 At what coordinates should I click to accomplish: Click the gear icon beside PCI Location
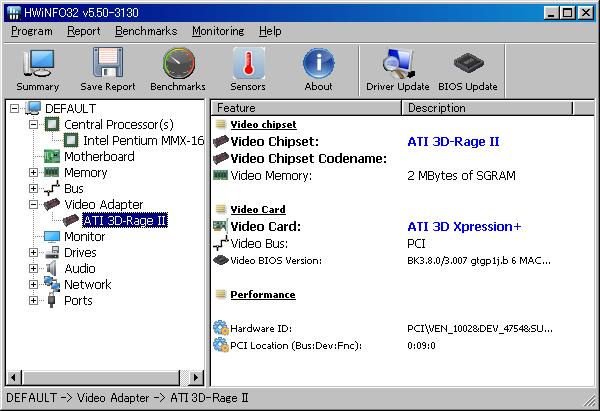pyautogui.click(x=221, y=345)
